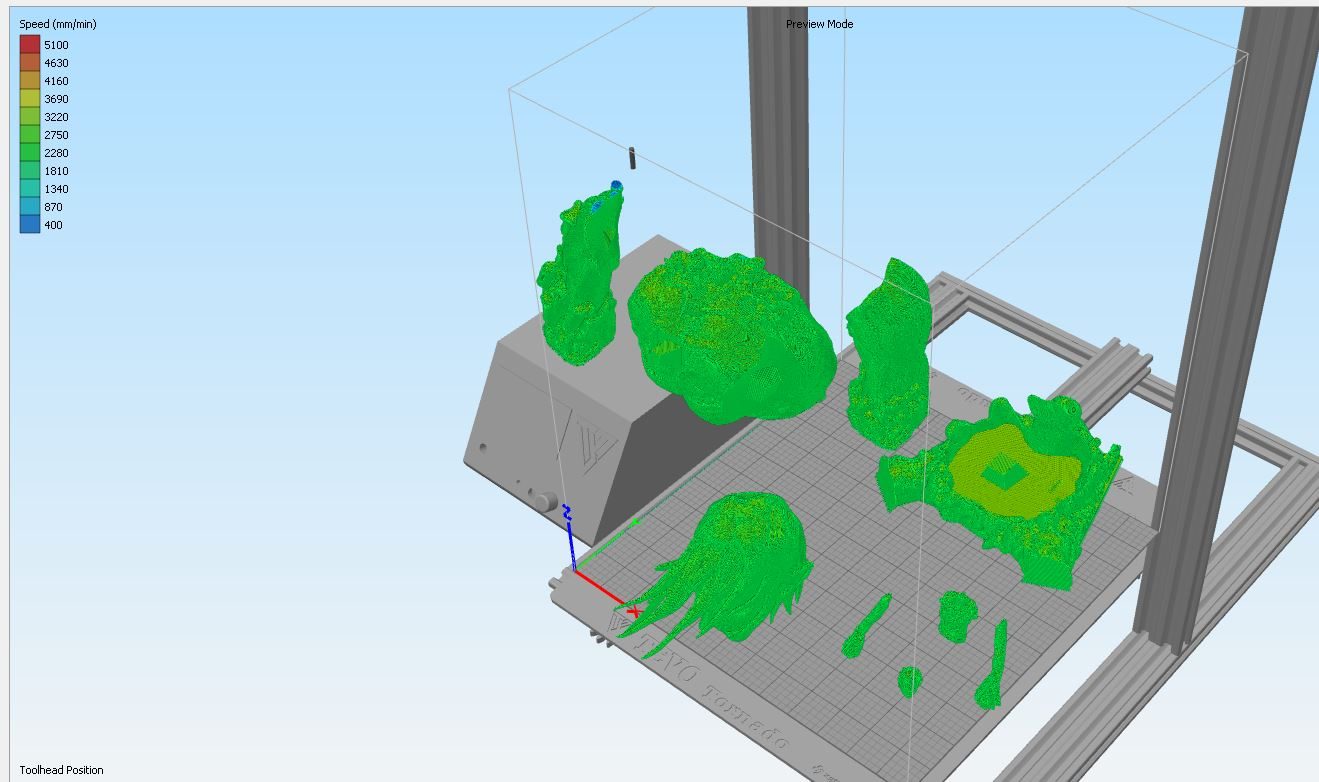The height and width of the screenshot is (782, 1319).
Task: Click the red 5100 speed legend swatch
Action: tap(30, 45)
